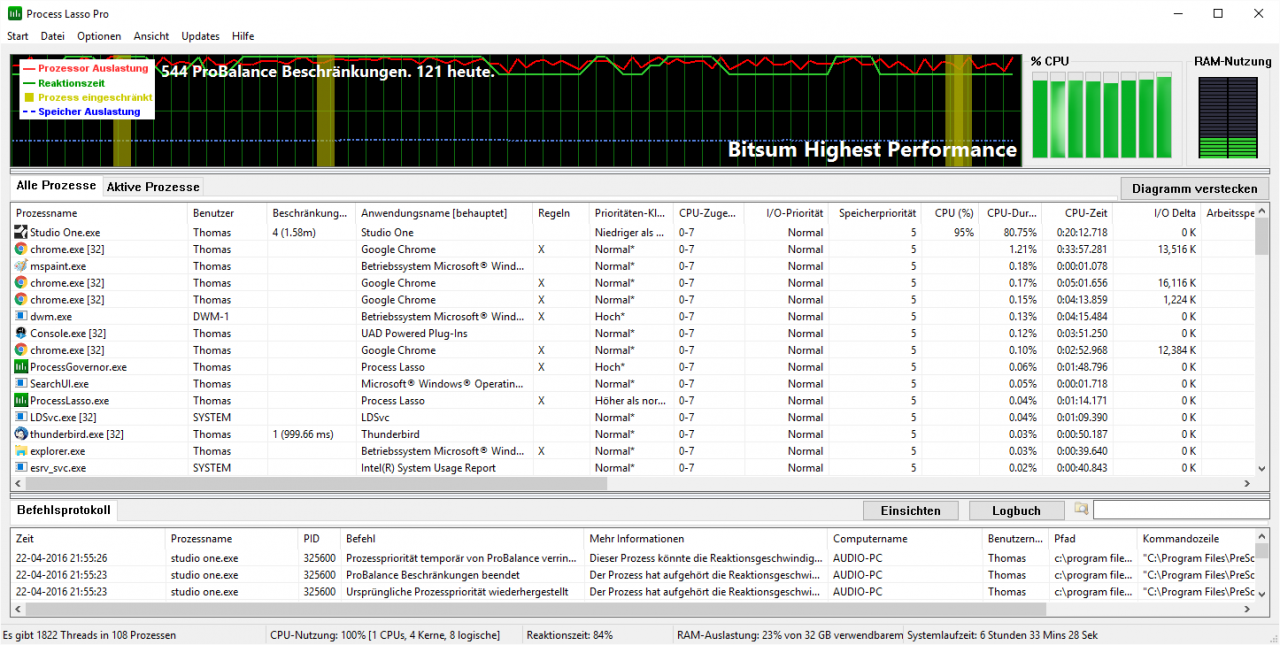This screenshot has height=645, width=1280.
Task: Sort by the I/O-Priorität column header
Action: coord(787,213)
